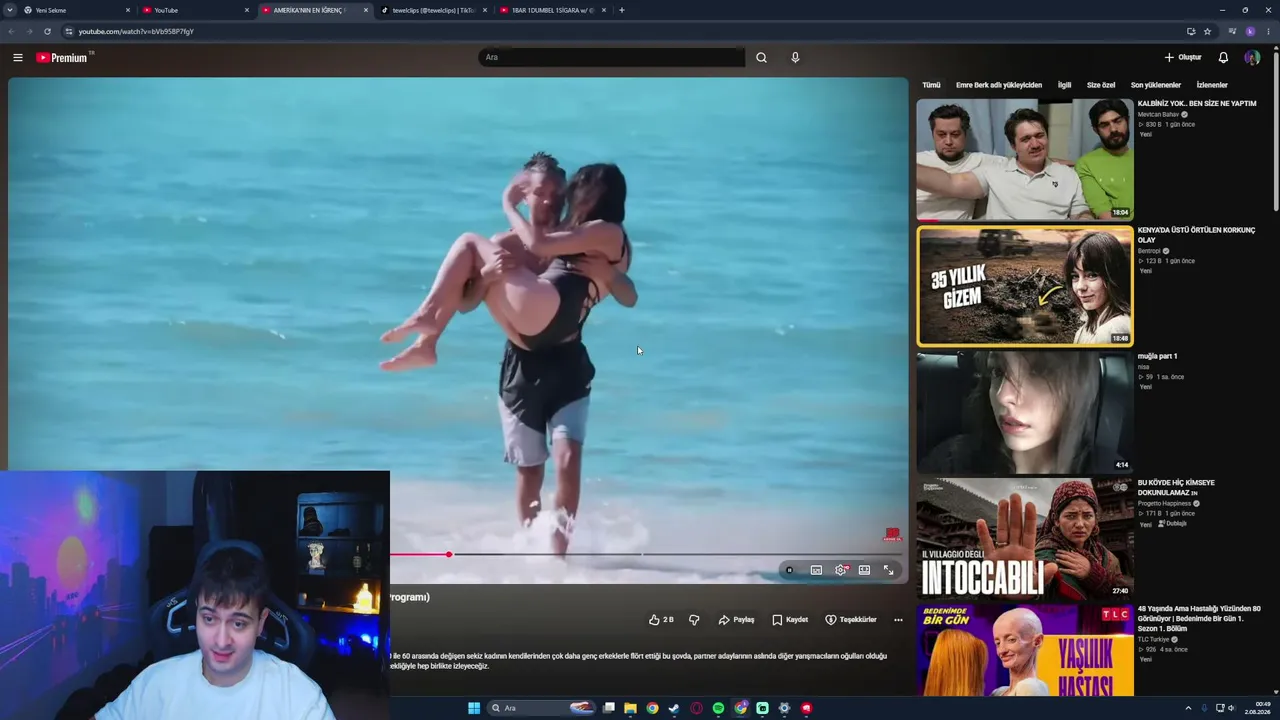Click the YouTube search input field
1280x720 pixels.
(x=612, y=58)
